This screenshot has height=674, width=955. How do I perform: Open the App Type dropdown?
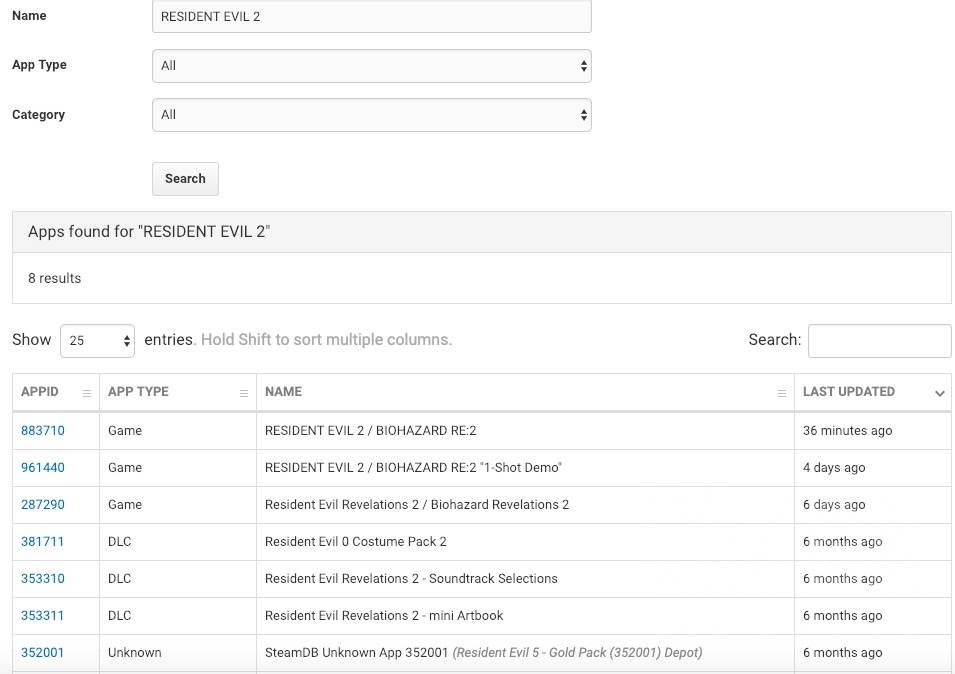tap(371, 66)
